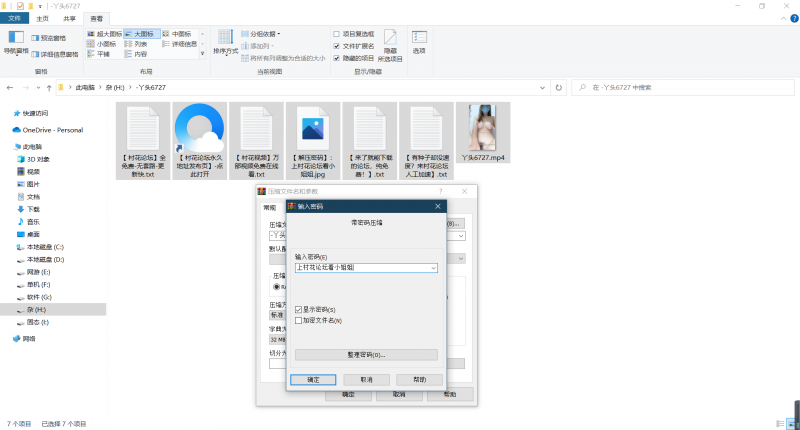The image size is (800, 430).
Task: Enable the 加密文件名 encrypt file names checkbox
Action: click(x=298, y=320)
